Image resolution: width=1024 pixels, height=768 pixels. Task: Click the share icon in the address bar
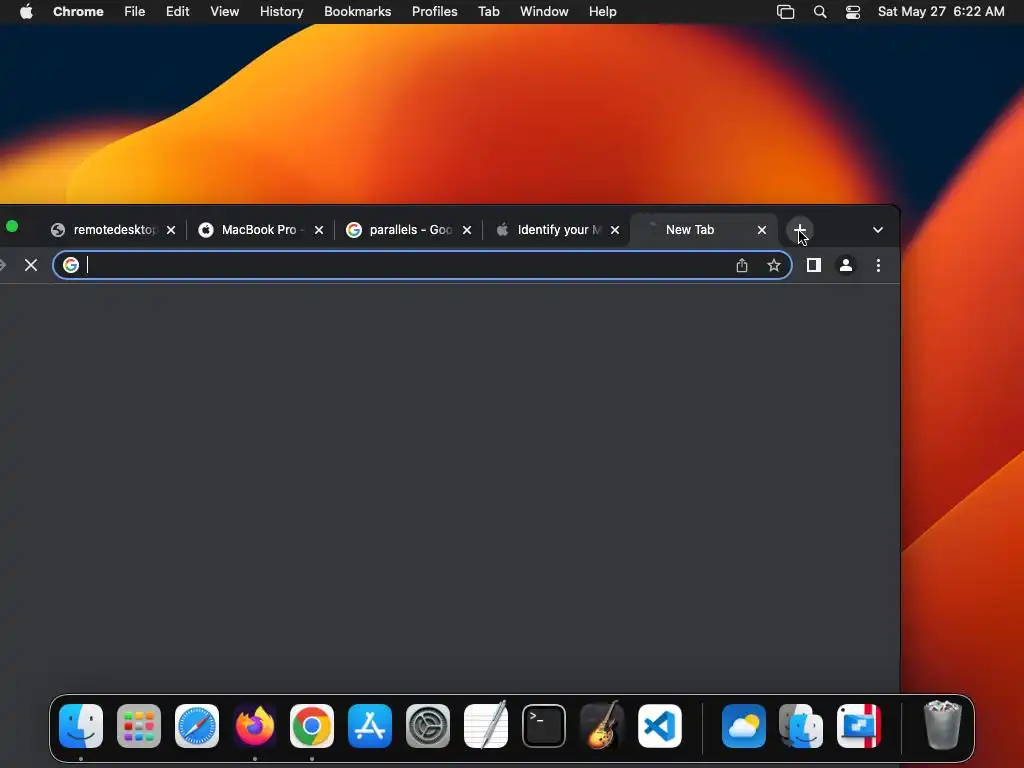[x=742, y=265]
